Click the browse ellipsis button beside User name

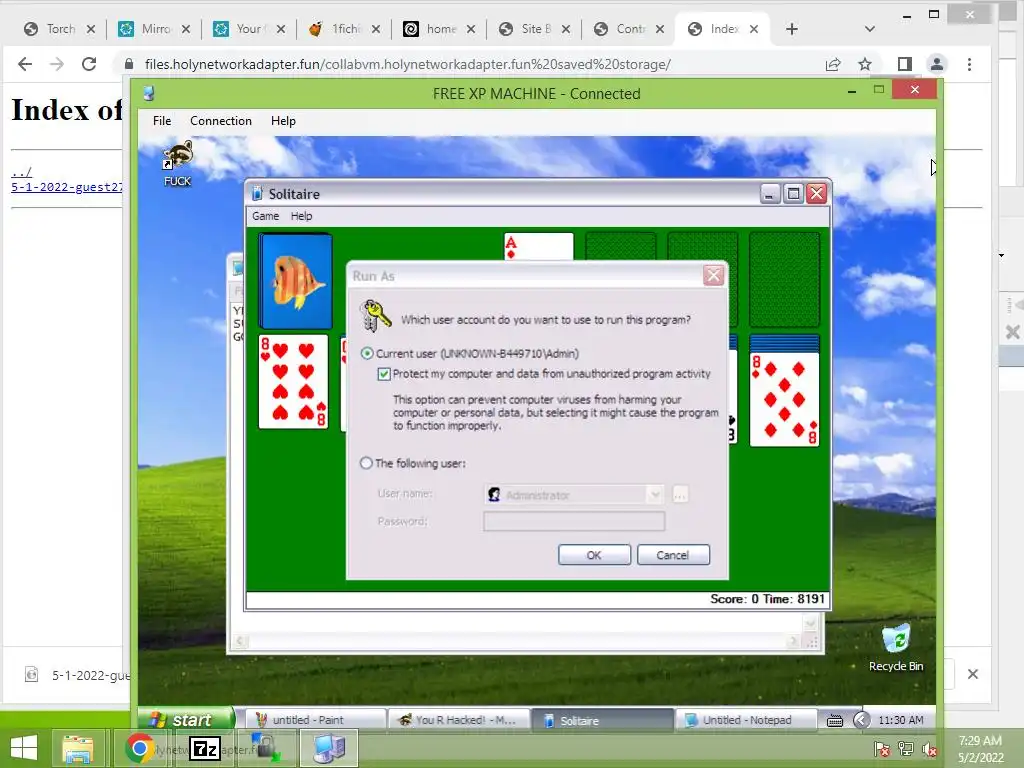[x=680, y=494]
